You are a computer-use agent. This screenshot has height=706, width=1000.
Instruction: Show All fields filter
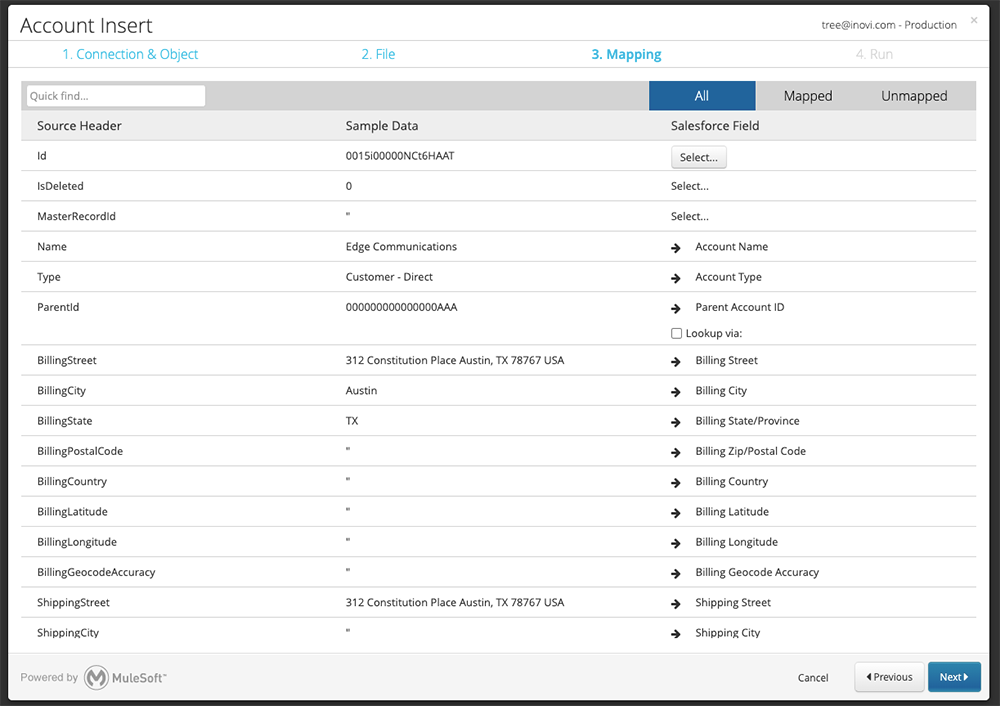click(702, 96)
